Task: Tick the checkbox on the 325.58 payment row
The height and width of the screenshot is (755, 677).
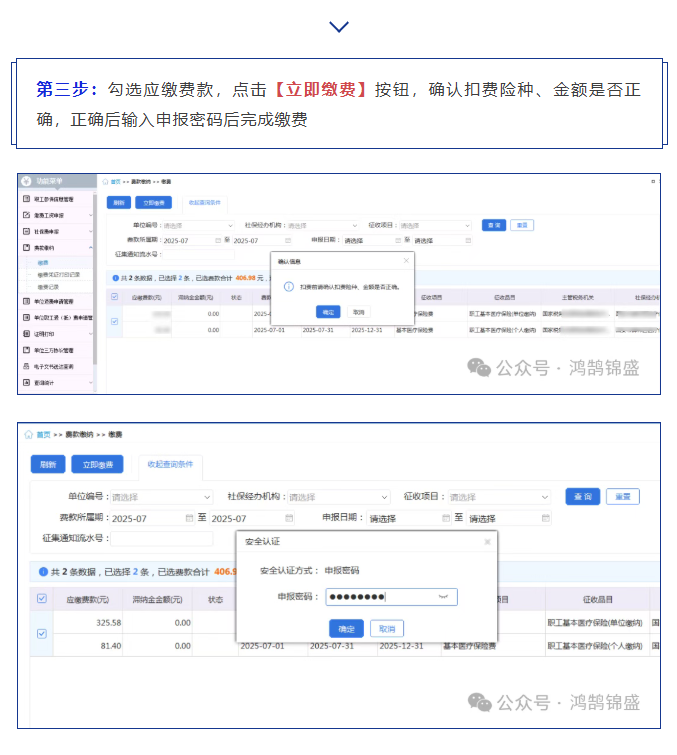Action: pos(42,633)
